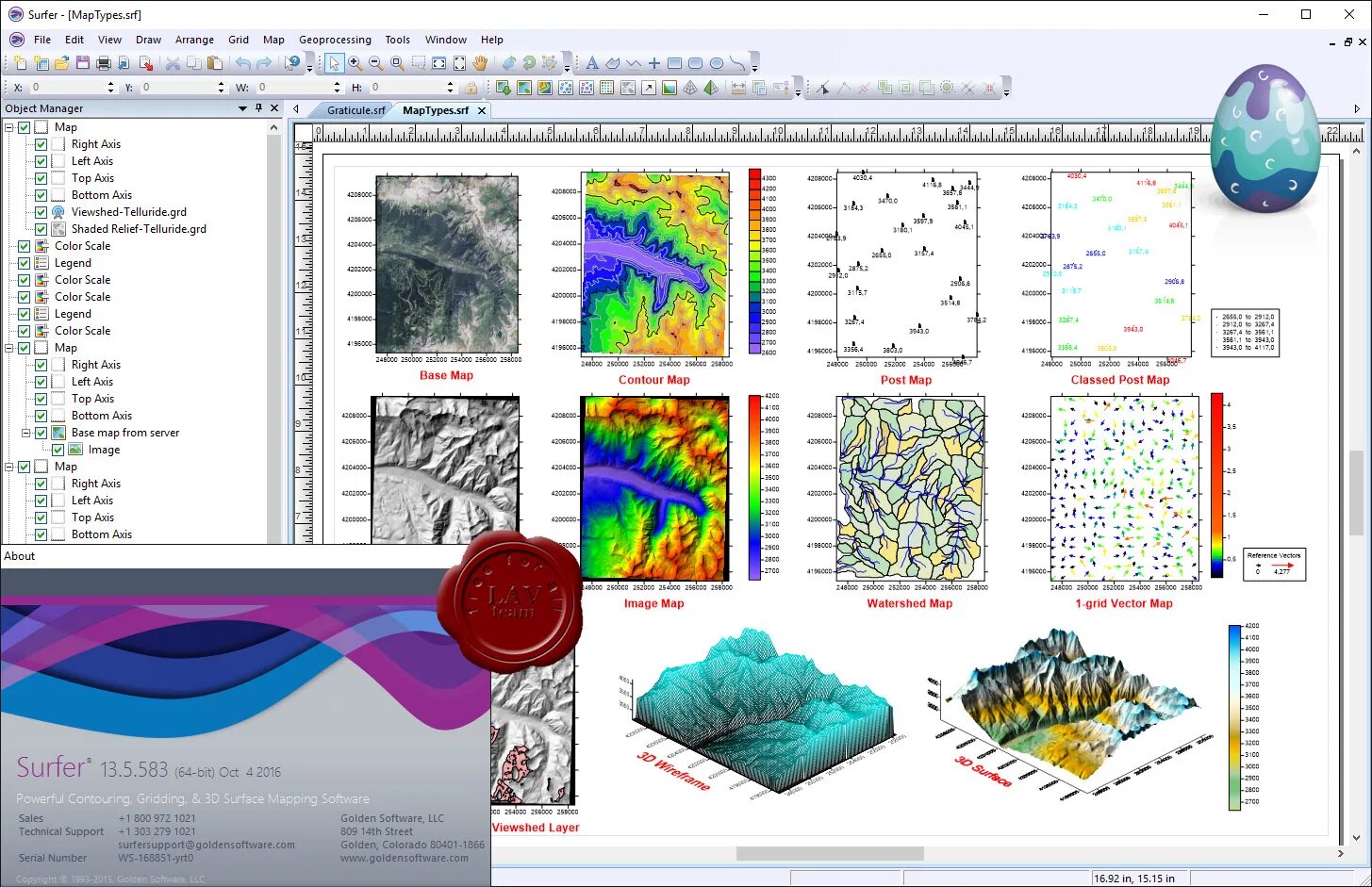
Task: Select the Text tool letter A
Action: (592, 63)
